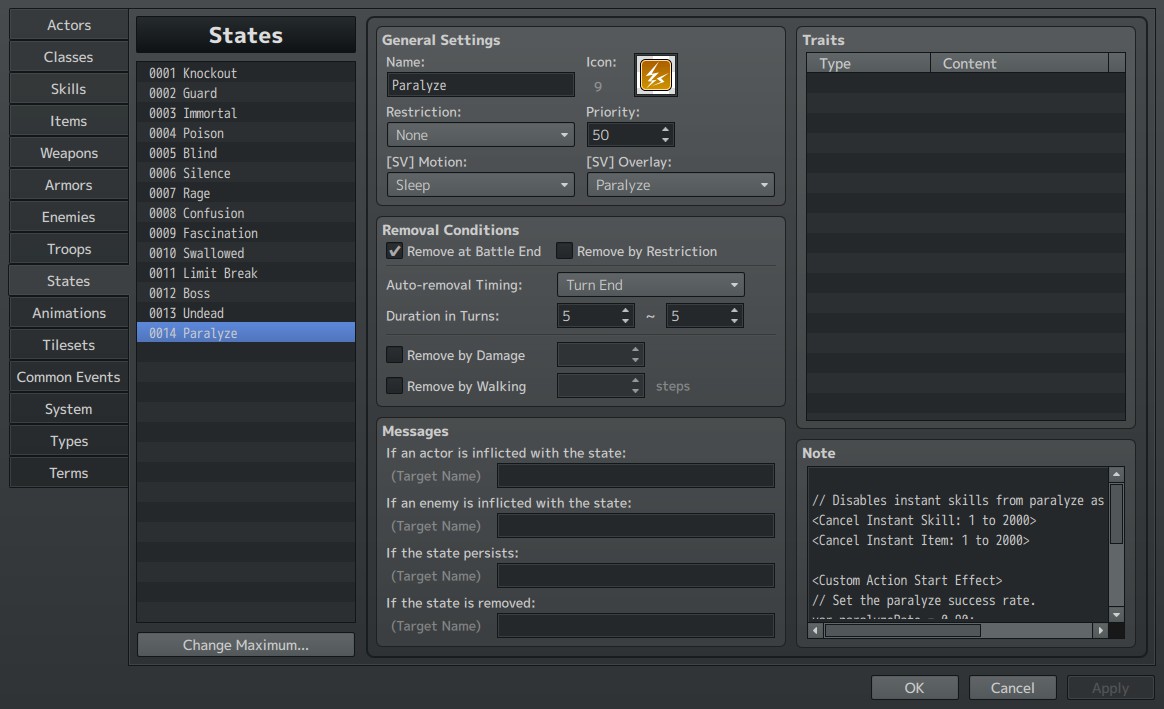
Task: Open the Common Events tab
Action: pyautogui.click(x=68, y=377)
